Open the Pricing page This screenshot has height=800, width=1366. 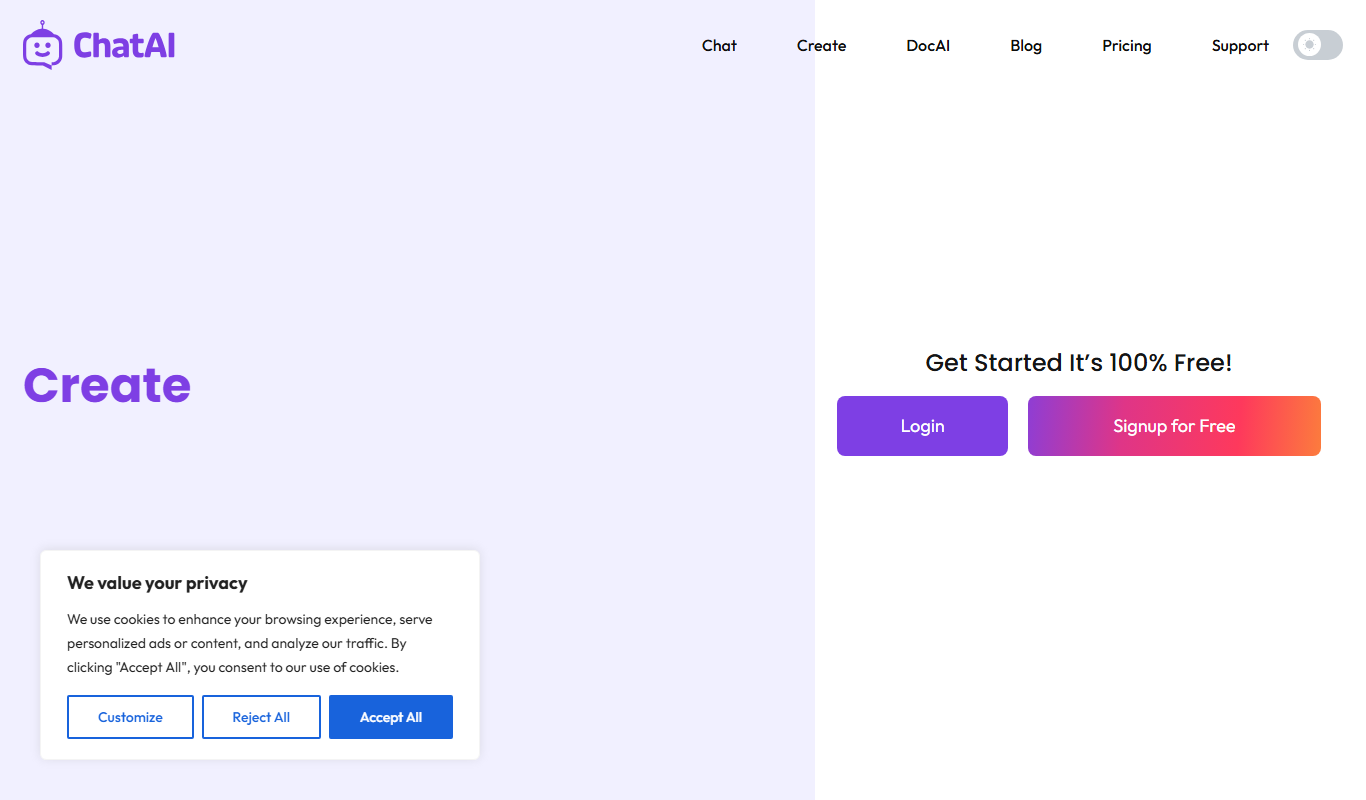pyautogui.click(x=1127, y=46)
